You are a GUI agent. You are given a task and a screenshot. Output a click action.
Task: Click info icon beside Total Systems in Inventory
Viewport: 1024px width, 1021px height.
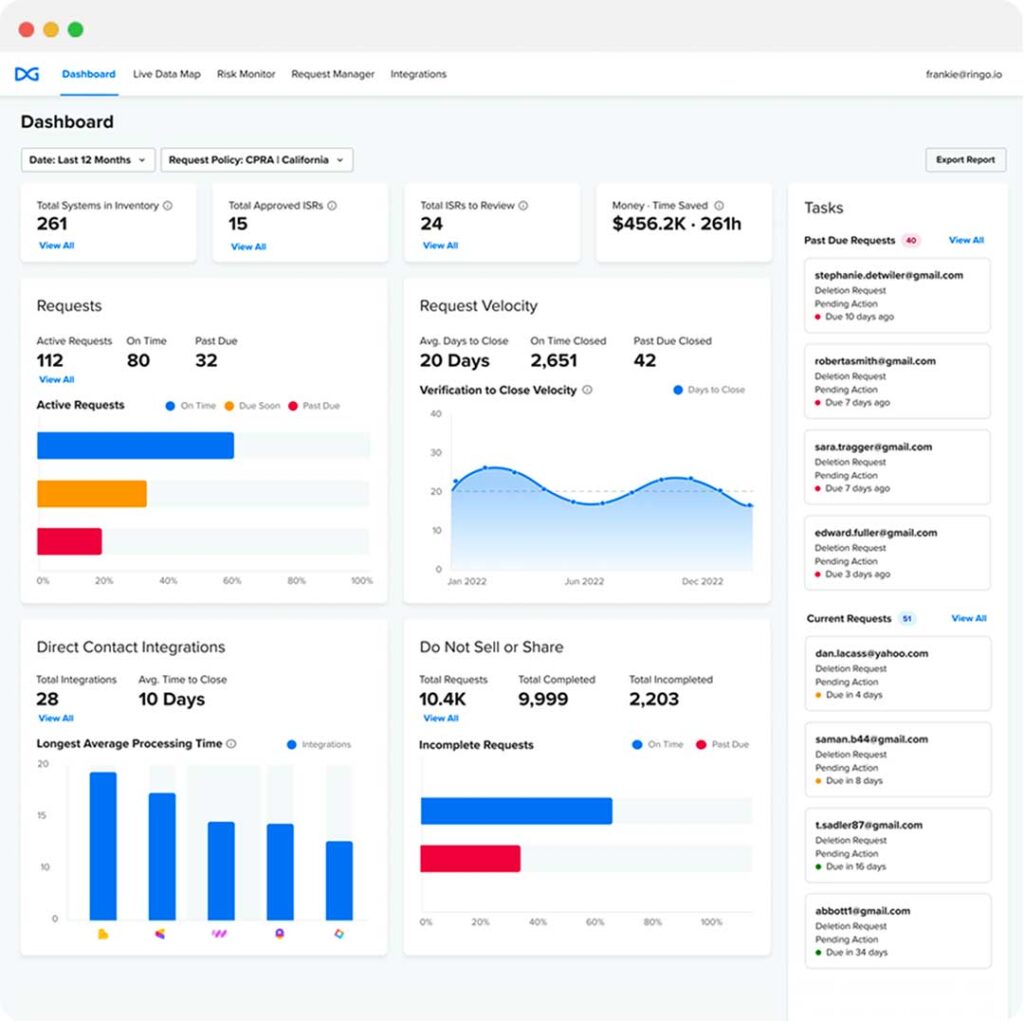coord(167,206)
